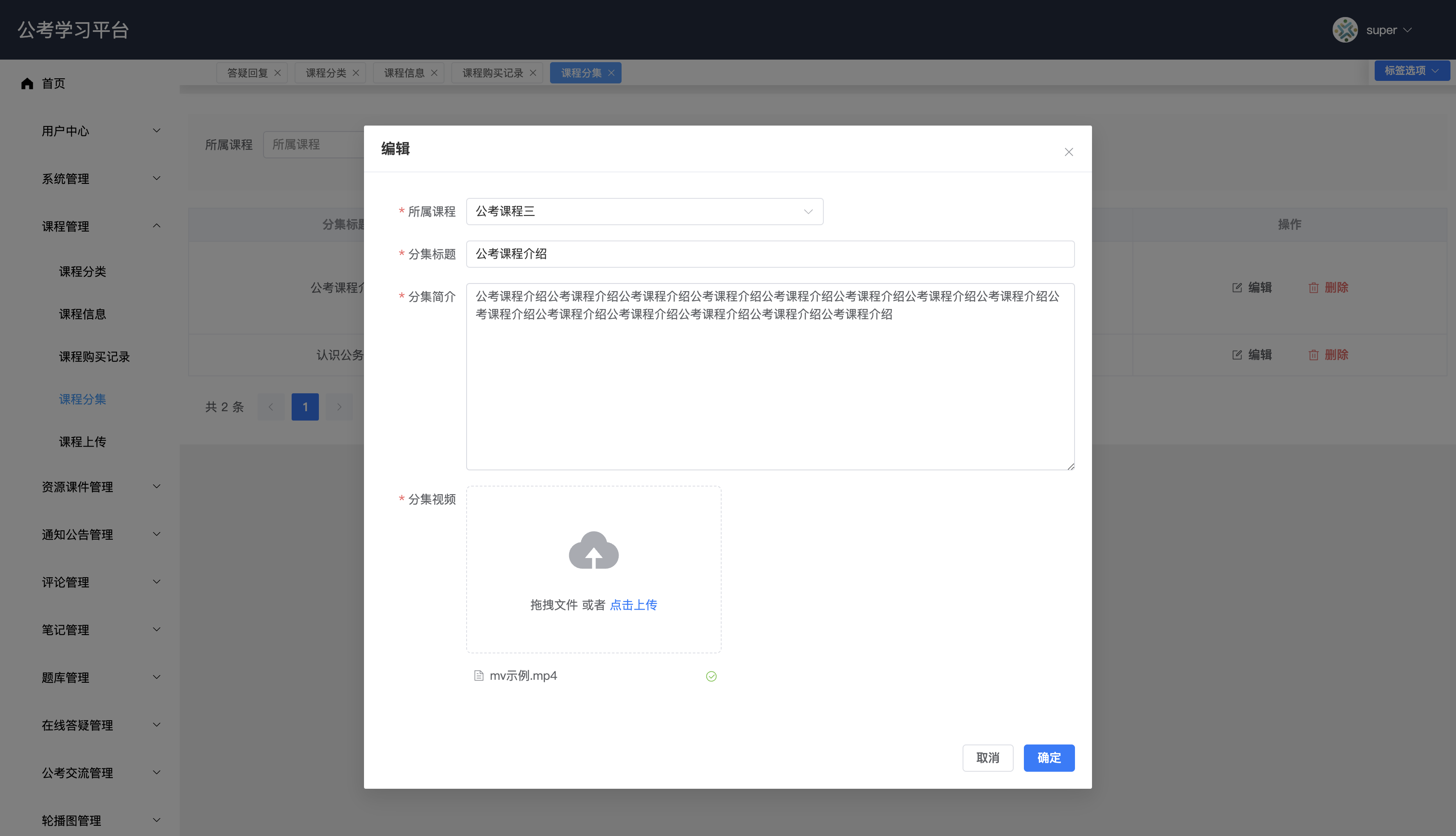Close the 编辑 dialog with the X icon
Image resolution: width=1456 pixels, height=836 pixels.
tap(1068, 152)
